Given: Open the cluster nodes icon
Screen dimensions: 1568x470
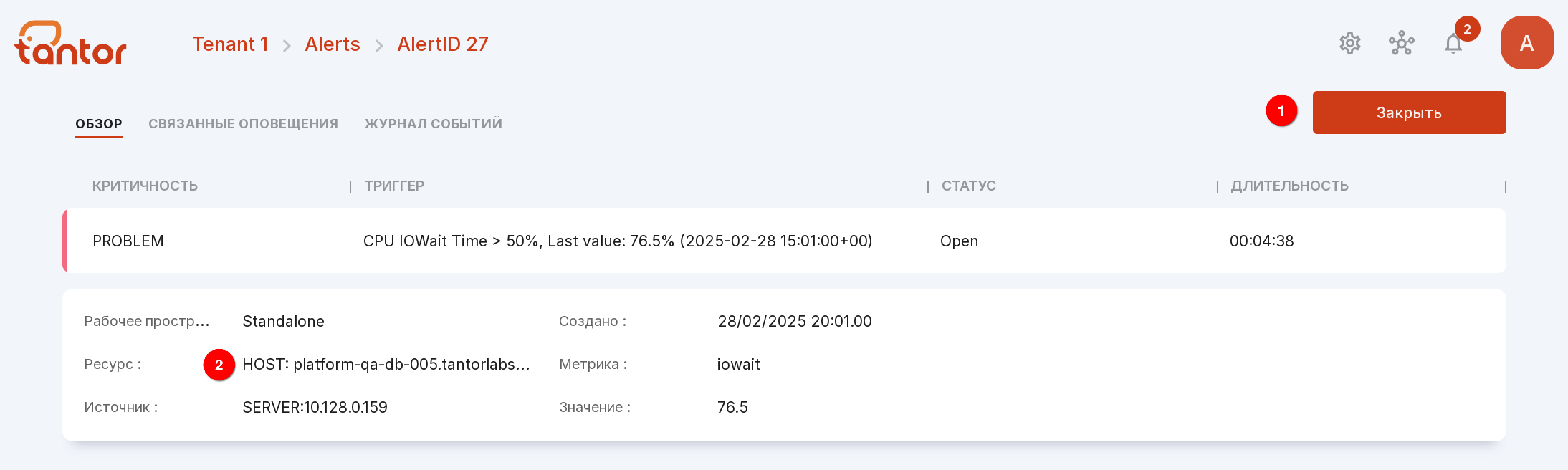Looking at the screenshot, I should coord(1401,43).
